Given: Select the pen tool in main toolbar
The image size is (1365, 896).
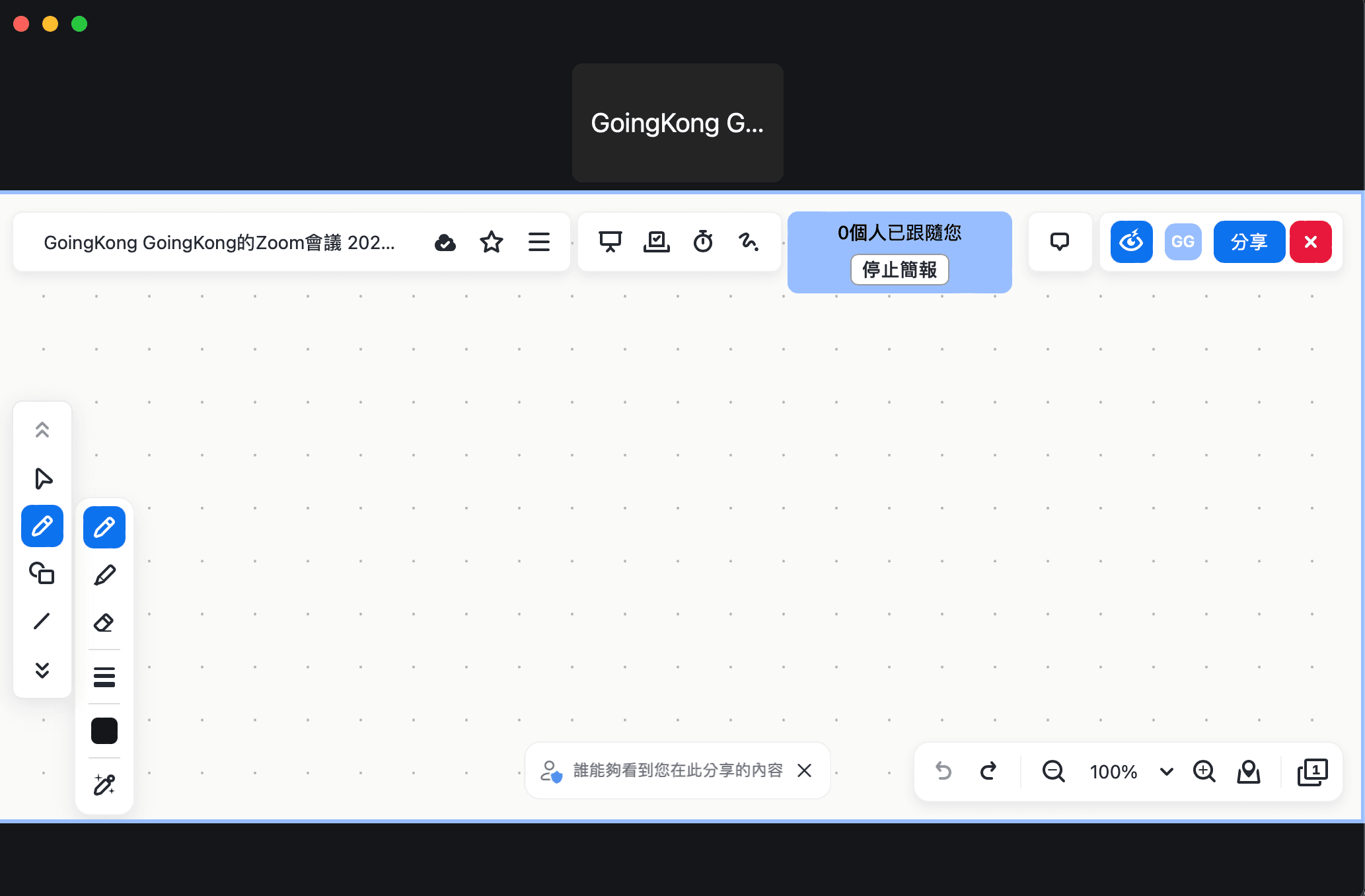Looking at the screenshot, I should coord(42,526).
